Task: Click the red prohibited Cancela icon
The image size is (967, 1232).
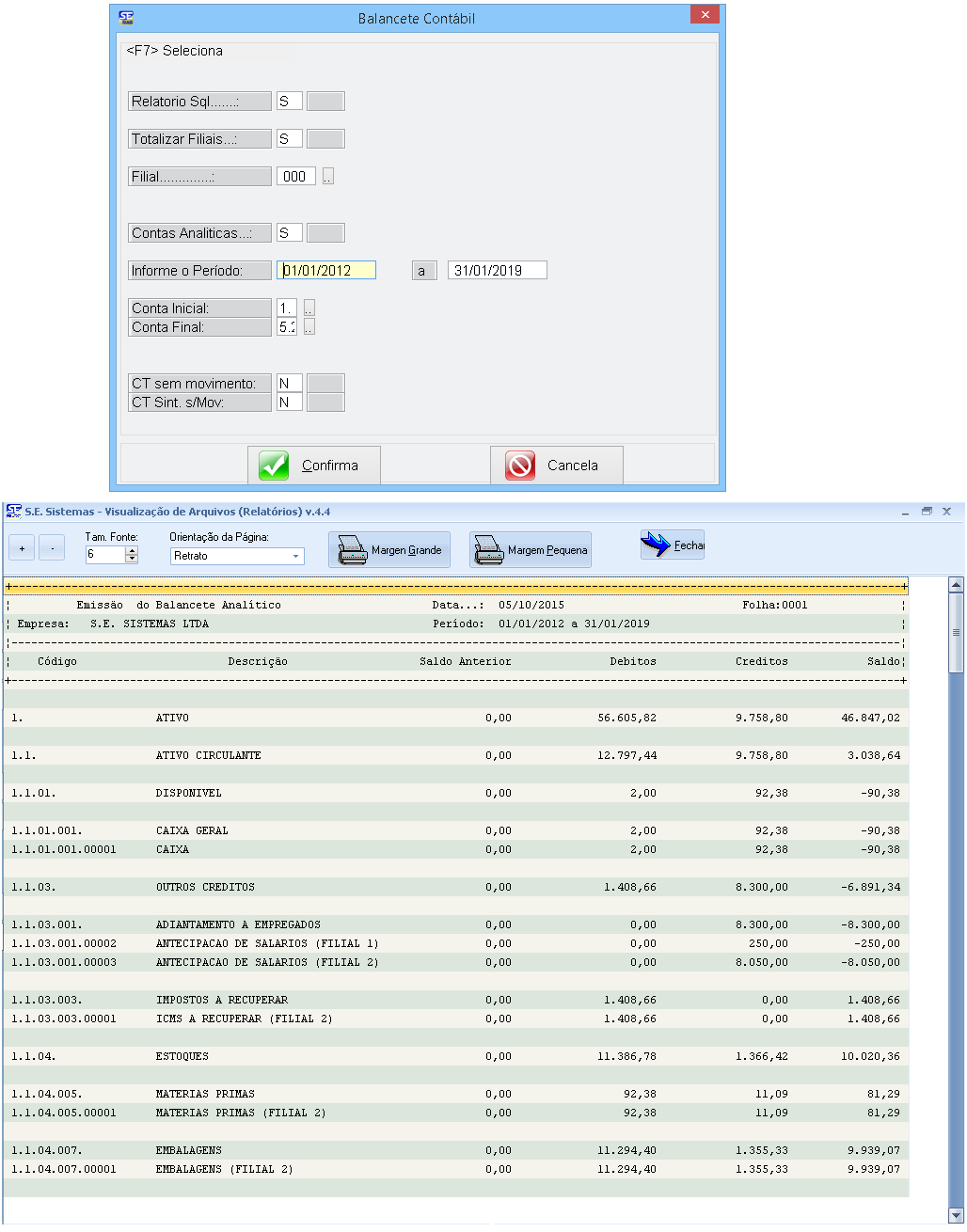Action: [520, 466]
